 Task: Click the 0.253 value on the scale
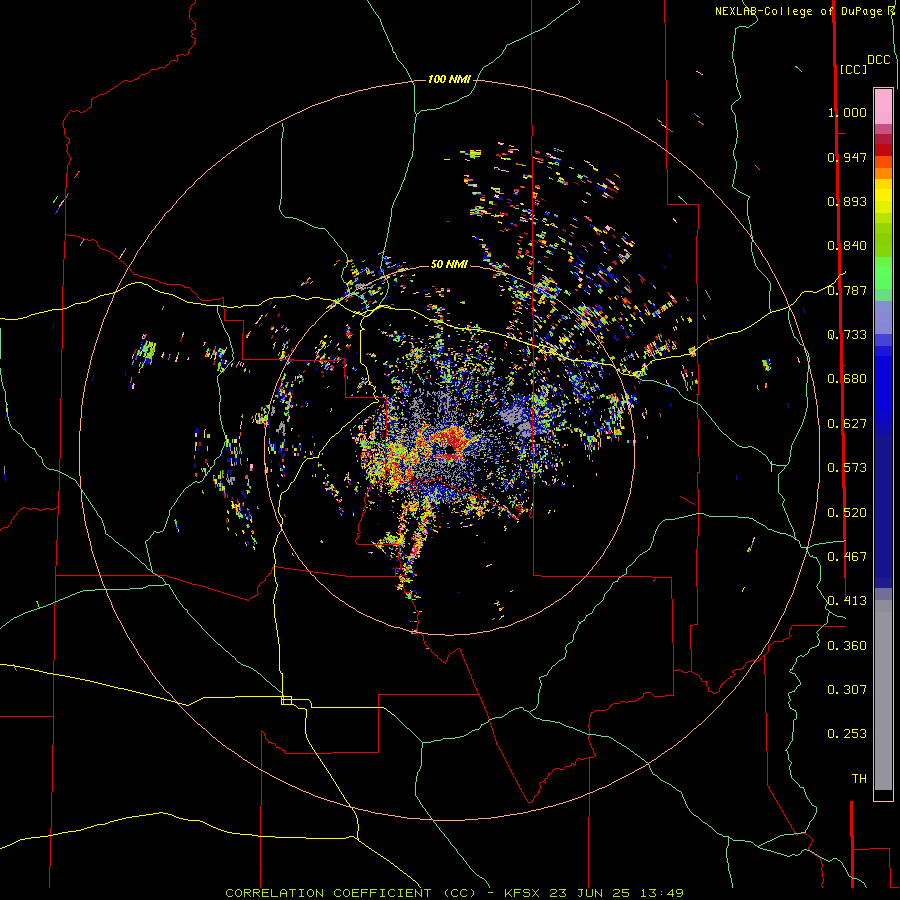(x=847, y=734)
